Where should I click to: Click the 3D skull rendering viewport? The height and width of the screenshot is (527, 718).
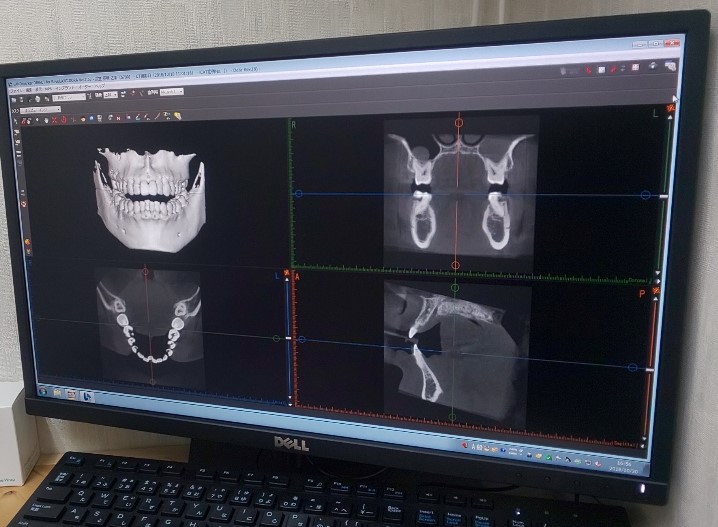pos(150,195)
